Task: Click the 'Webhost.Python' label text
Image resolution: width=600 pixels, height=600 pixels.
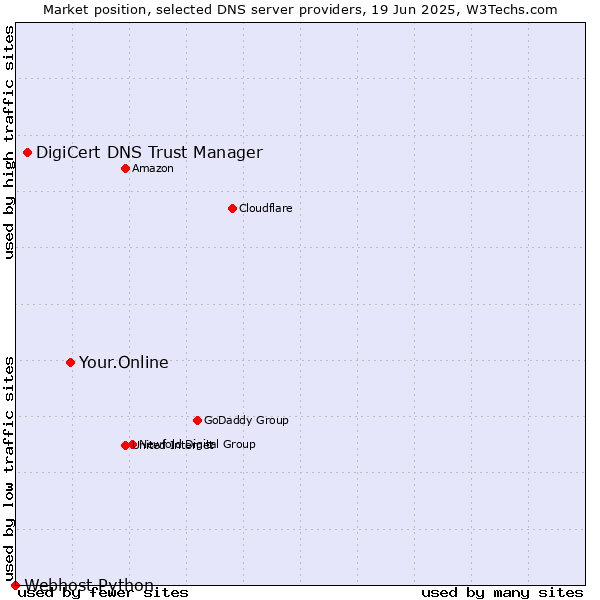Action: click(89, 585)
